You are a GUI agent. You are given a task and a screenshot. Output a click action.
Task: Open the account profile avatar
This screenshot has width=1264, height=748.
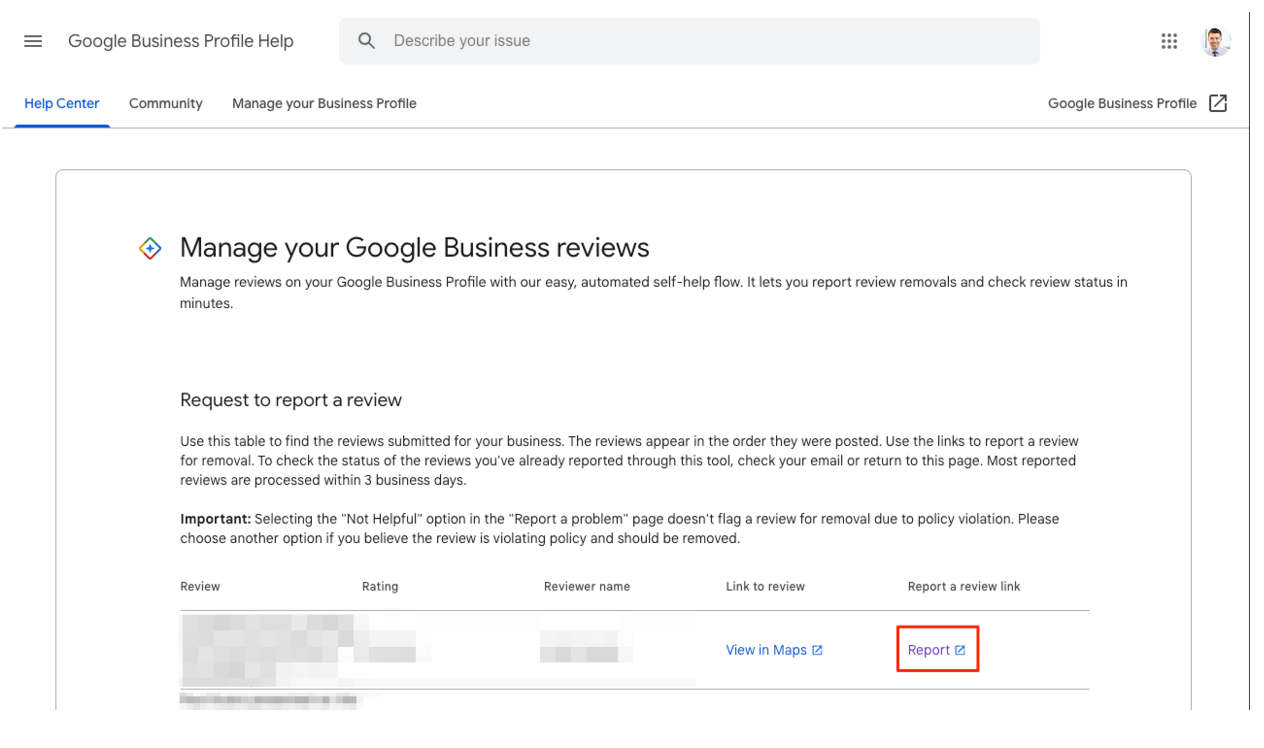1216,41
